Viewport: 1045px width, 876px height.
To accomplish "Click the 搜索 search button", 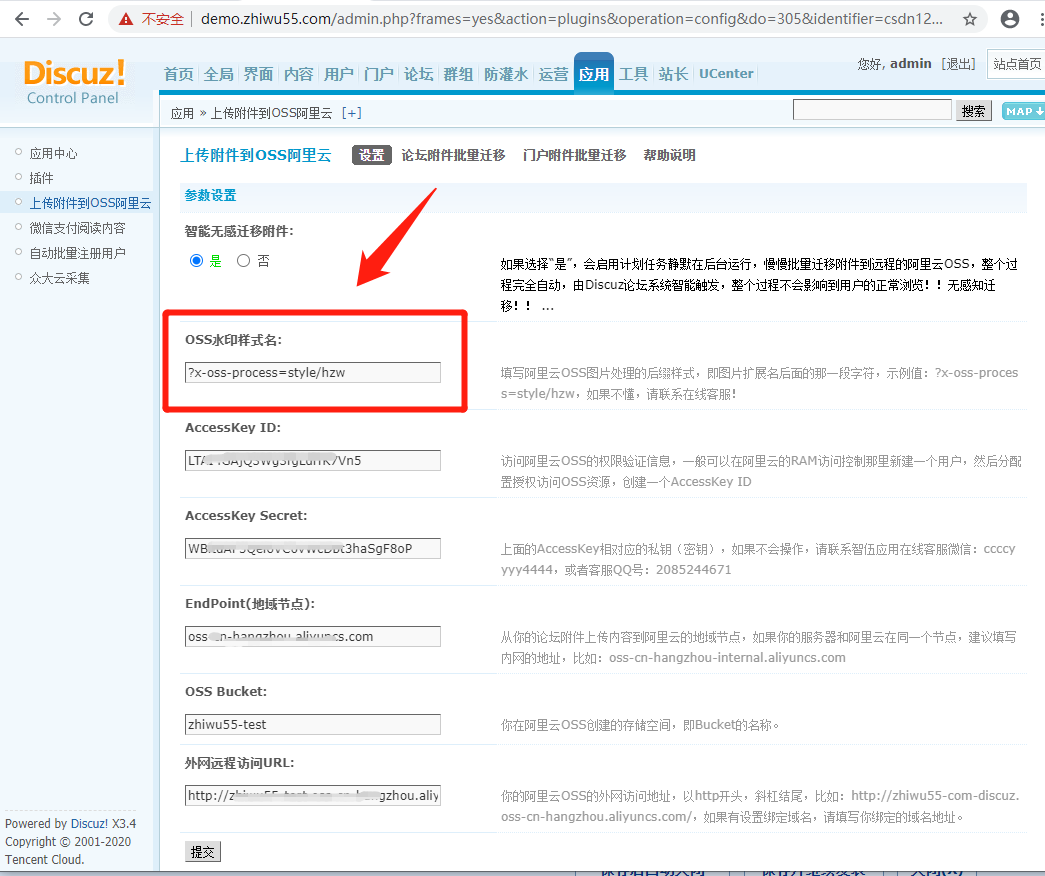I will [973, 111].
